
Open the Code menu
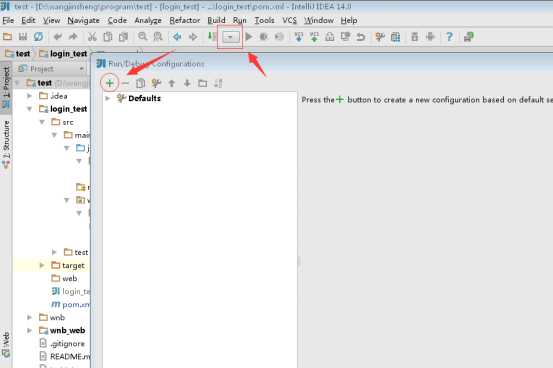tap(117, 20)
